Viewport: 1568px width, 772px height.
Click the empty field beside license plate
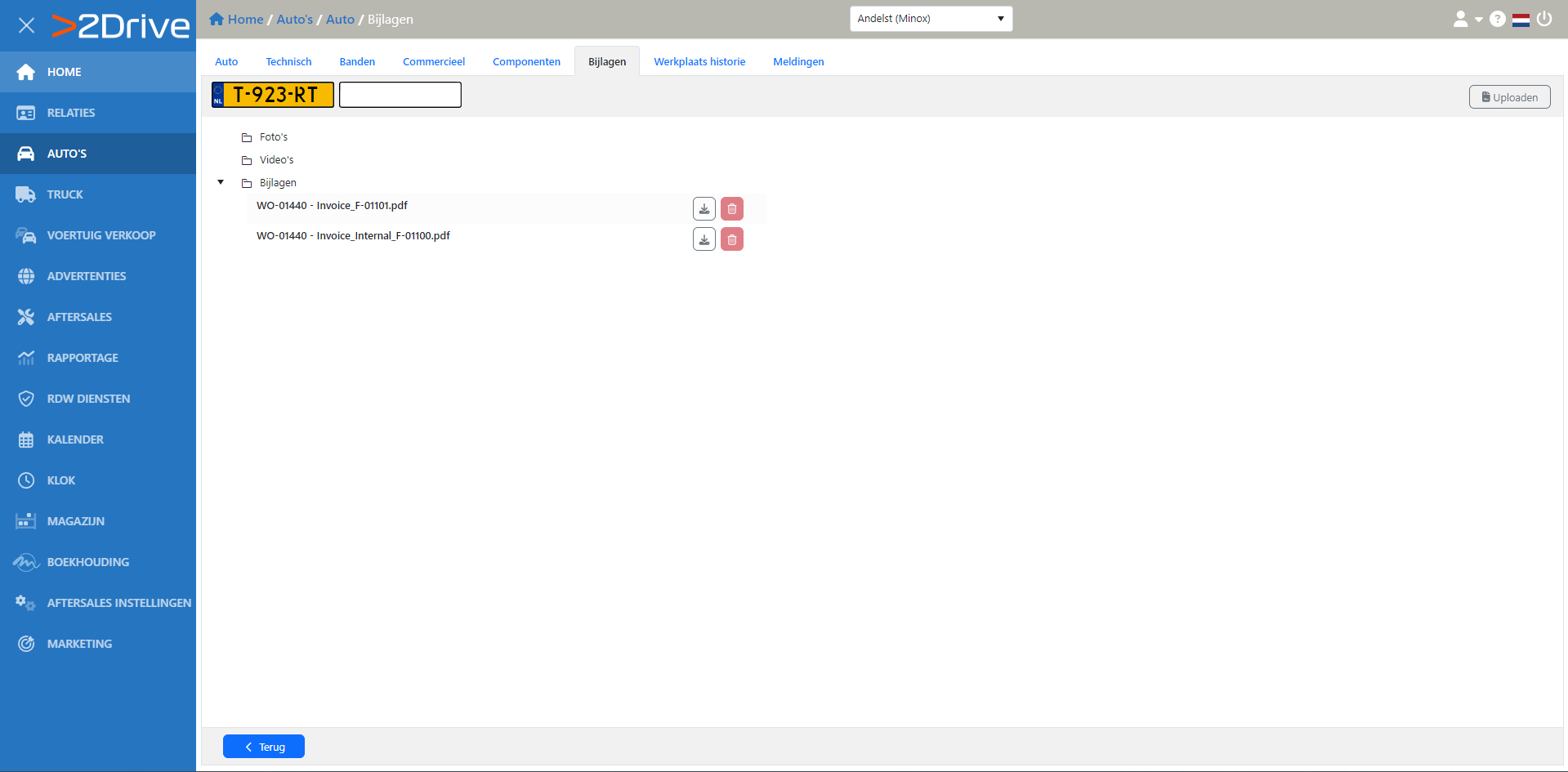pos(400,95)
